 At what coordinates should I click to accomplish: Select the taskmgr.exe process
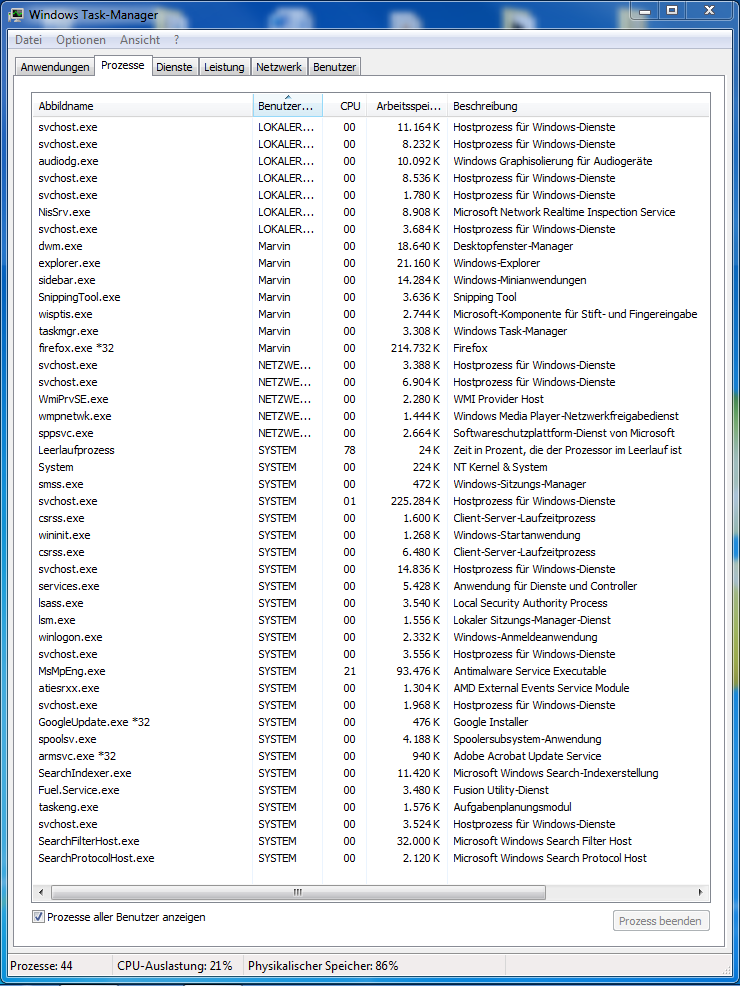click(x=371, y=331)
